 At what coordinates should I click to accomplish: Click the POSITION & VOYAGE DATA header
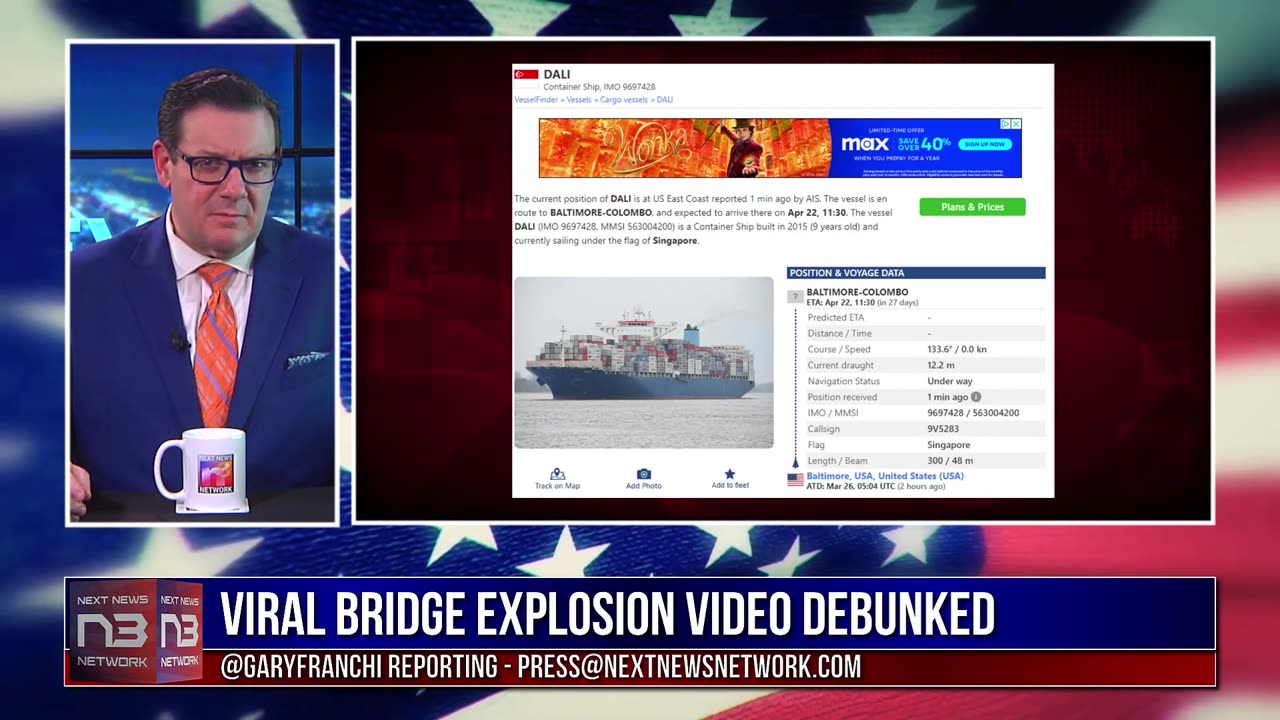916,273
